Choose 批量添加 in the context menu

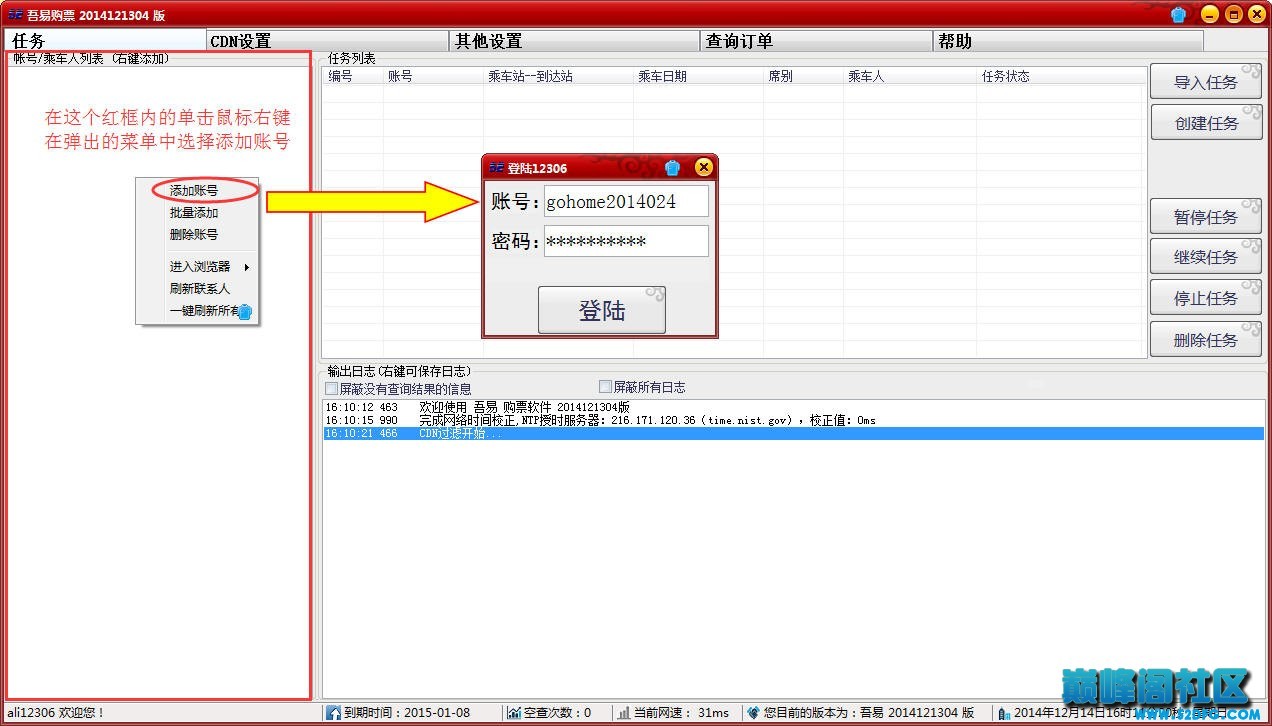(x=194, y=213)
